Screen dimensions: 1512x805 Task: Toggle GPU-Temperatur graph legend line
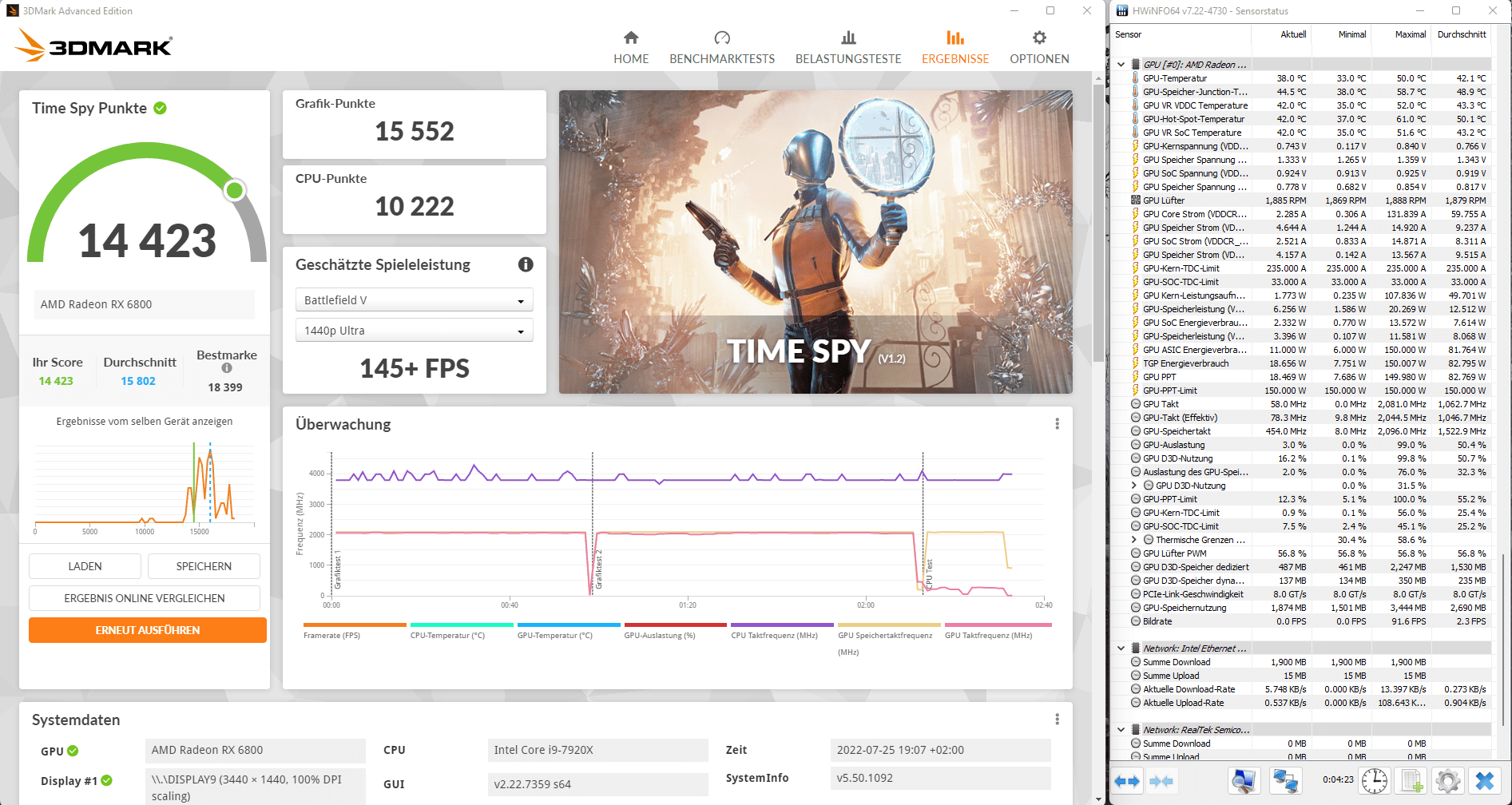coord(554,635)
